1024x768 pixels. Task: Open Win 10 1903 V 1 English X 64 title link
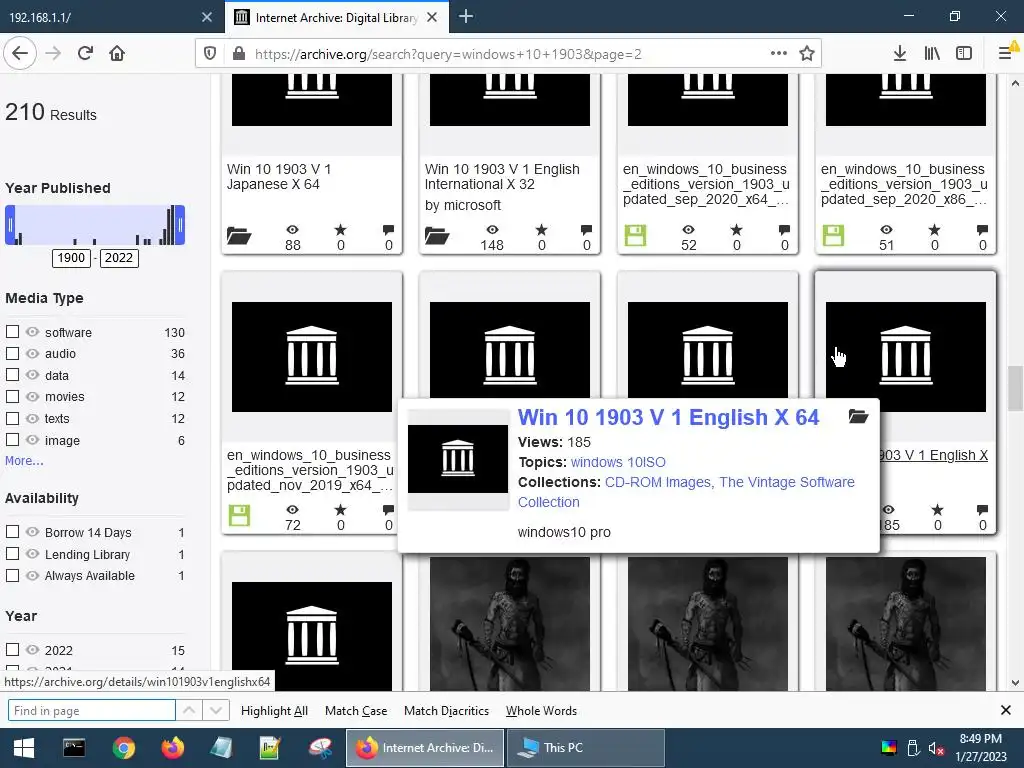668,417
